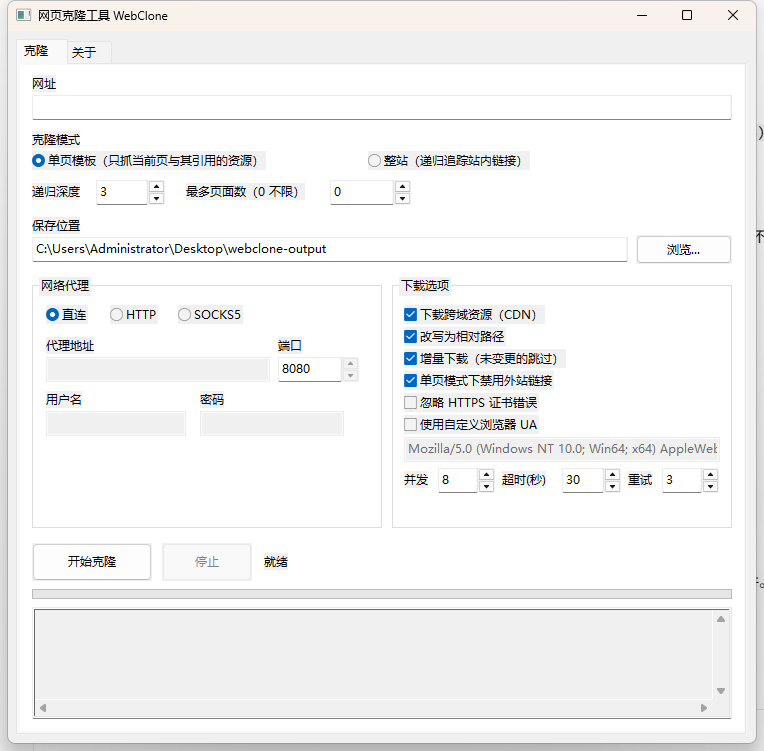The height and width of the screenshot is (751, 764).
Task: Open the 浏览... folder browser
Action: [x=684, y=250]
